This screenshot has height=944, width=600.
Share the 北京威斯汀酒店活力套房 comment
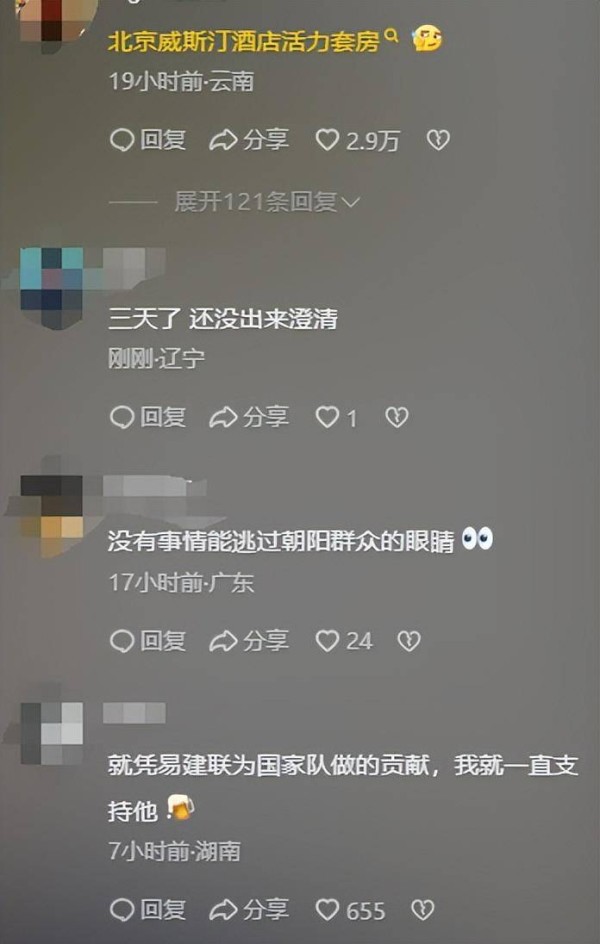coord(249,140)
